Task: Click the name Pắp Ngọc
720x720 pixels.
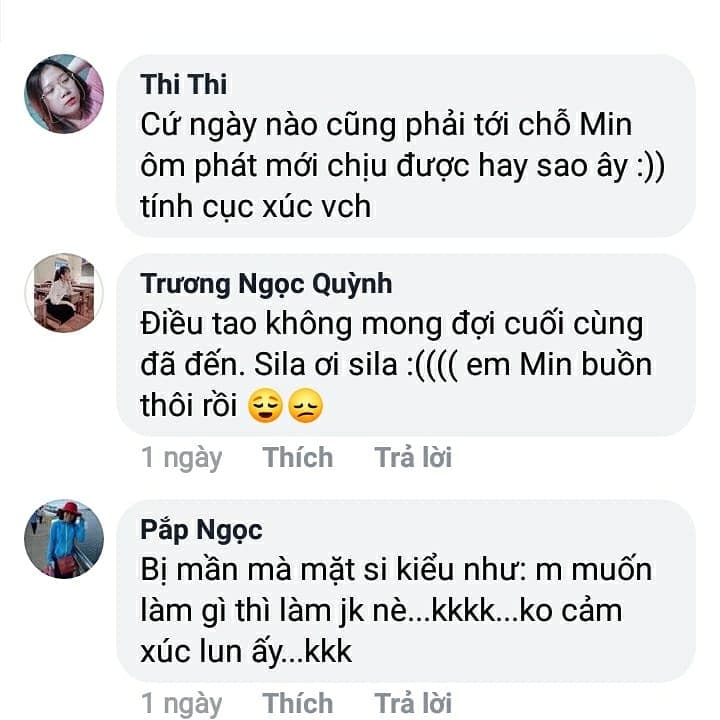Action: coord(201,529)
